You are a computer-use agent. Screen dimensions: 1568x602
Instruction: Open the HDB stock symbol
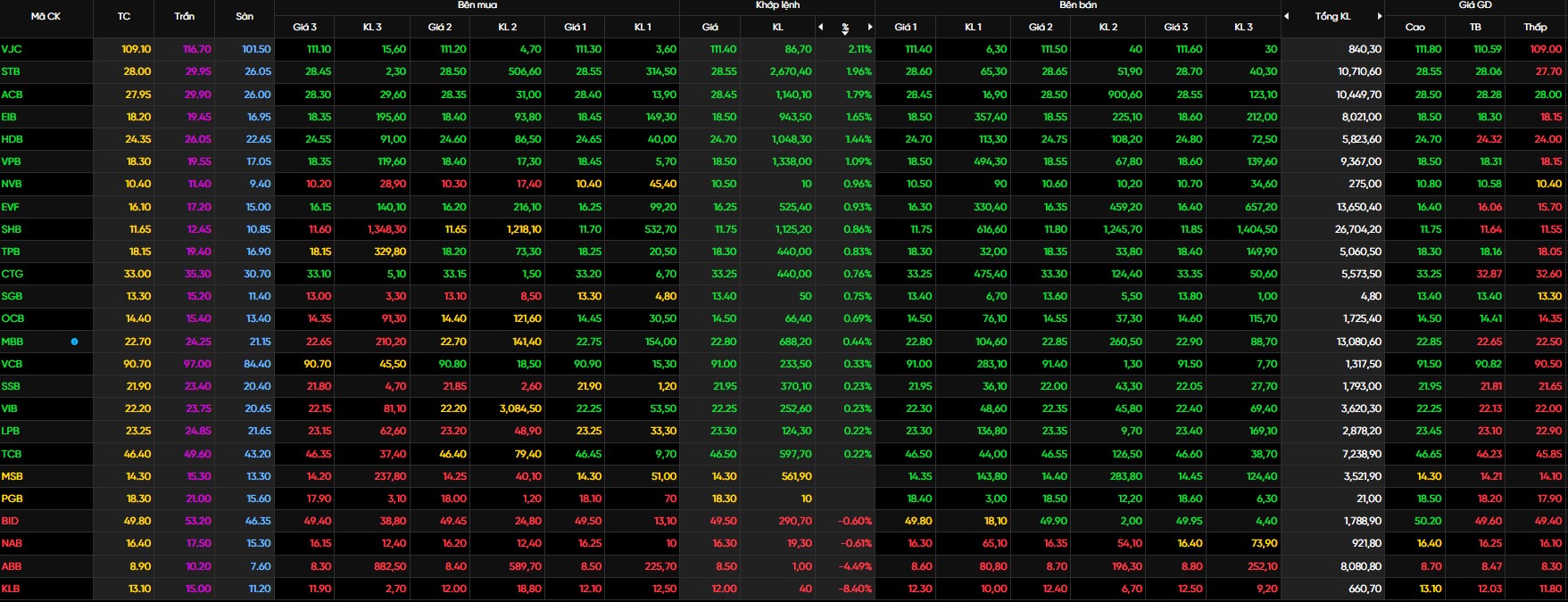point(12,139)
